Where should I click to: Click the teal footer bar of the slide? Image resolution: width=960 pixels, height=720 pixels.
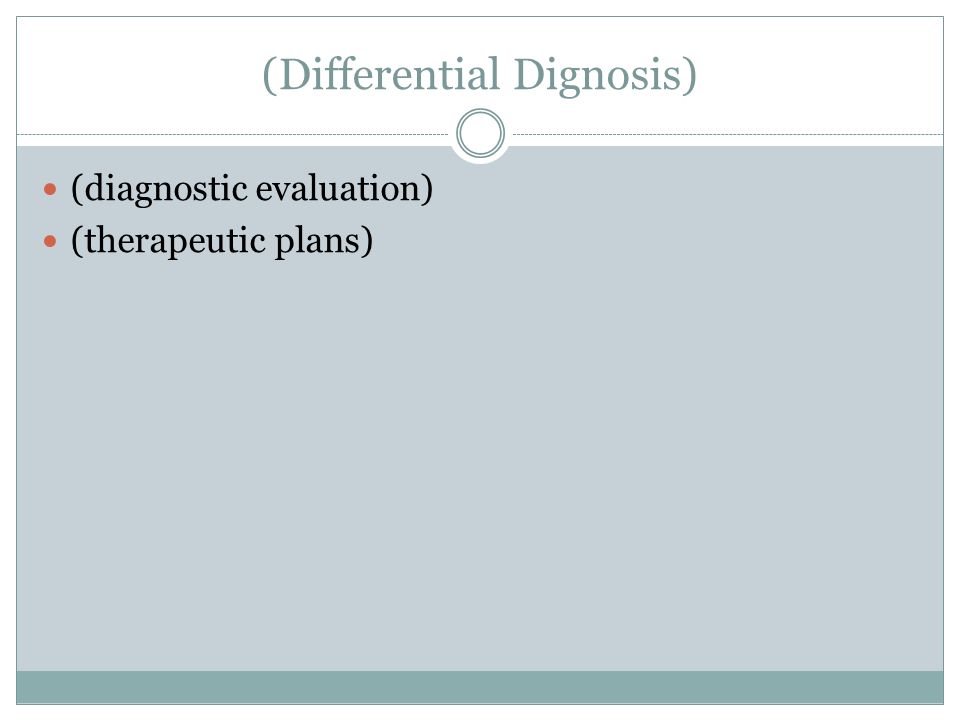click(x=480, y=687)
